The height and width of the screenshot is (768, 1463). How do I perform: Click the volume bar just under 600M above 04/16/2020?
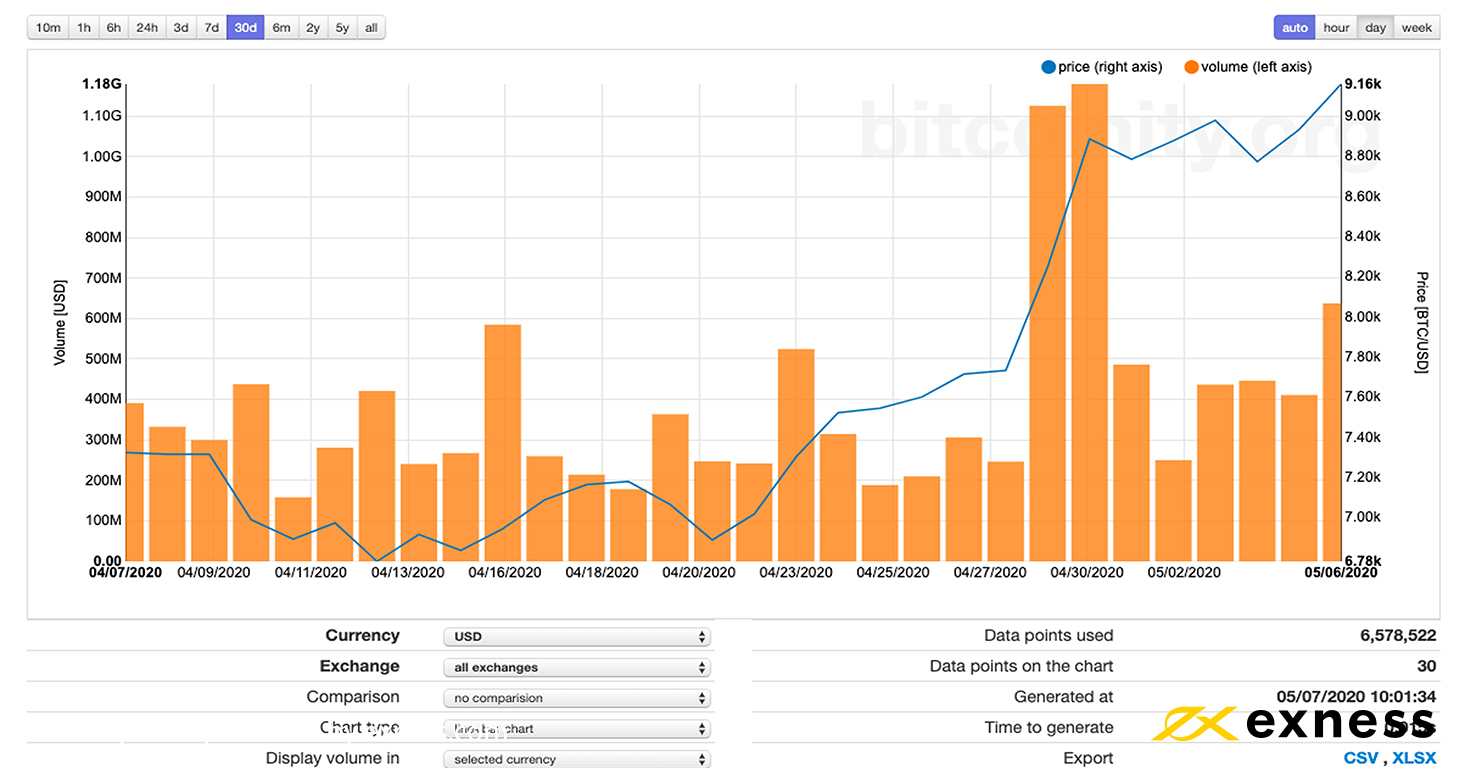(502, 443)
